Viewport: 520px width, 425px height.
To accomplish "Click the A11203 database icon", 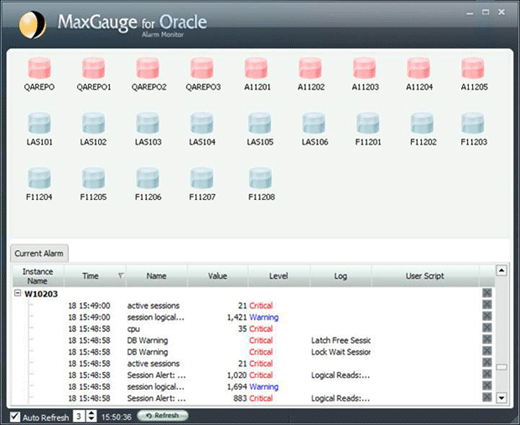I will point(365,68).
